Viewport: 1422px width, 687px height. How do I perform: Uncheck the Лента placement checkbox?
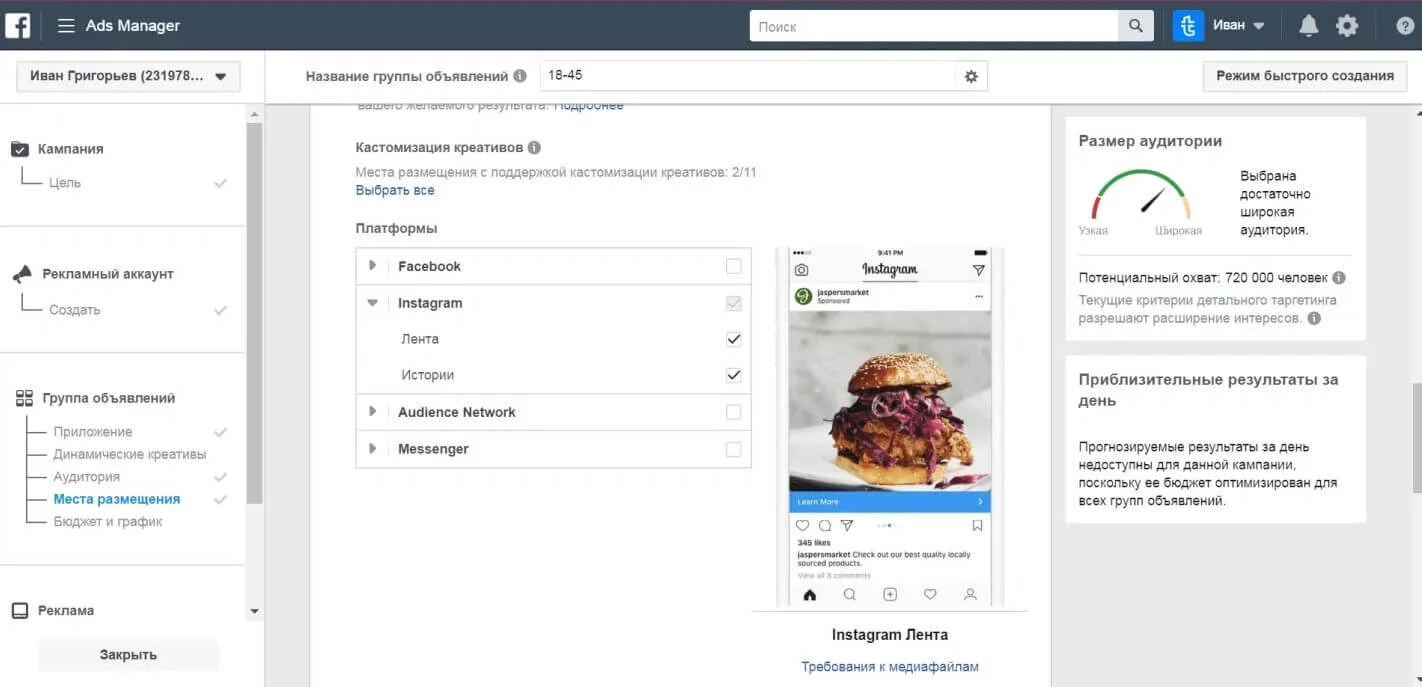click(733, 338)
